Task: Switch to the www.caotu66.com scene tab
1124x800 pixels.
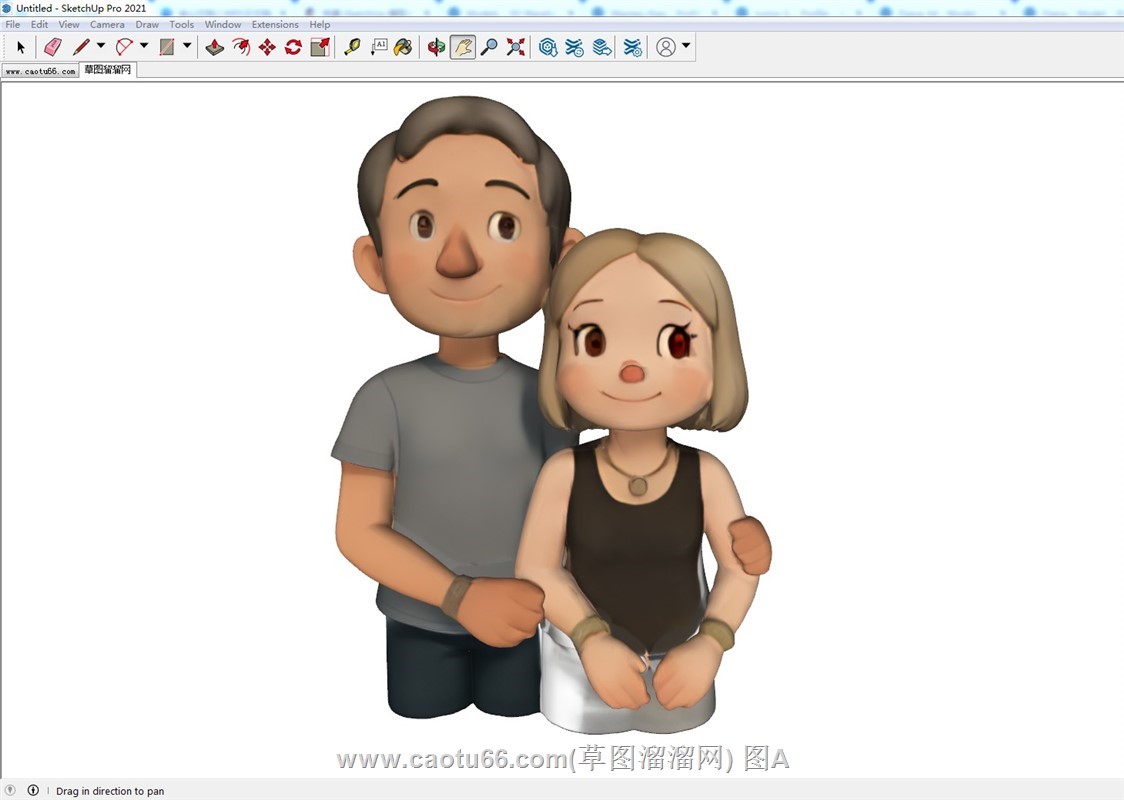Action: pyautogui.click(x=40, y=71)
